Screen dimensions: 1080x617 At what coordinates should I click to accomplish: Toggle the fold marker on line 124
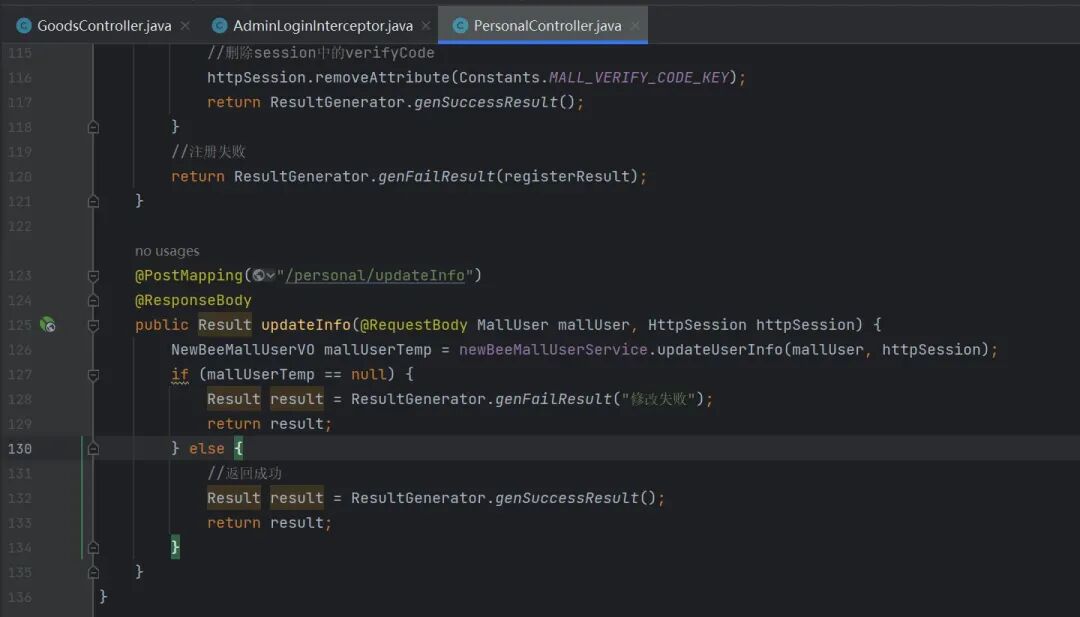click(x=94, y=300)
